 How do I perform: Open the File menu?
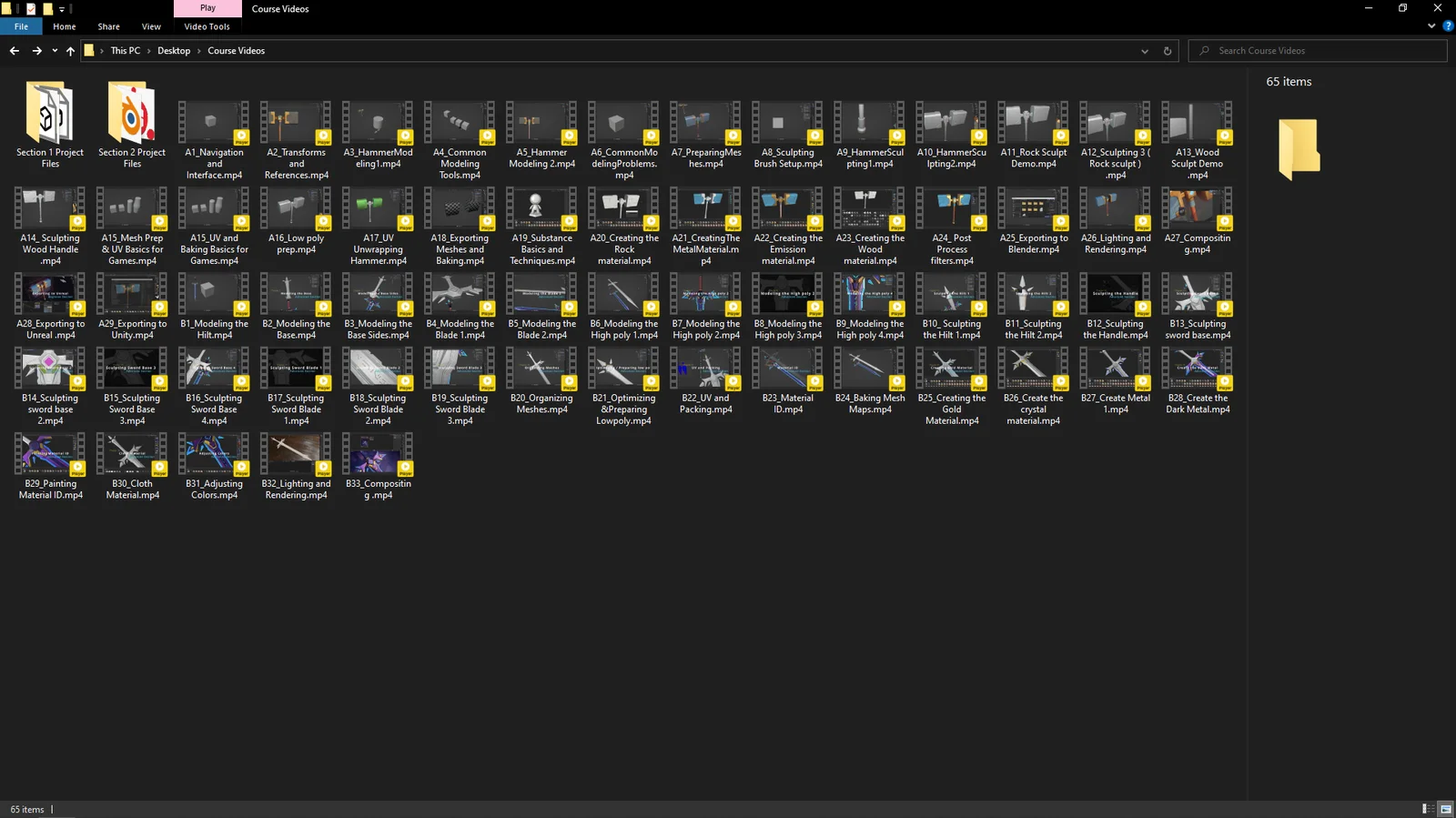point(21,26)
